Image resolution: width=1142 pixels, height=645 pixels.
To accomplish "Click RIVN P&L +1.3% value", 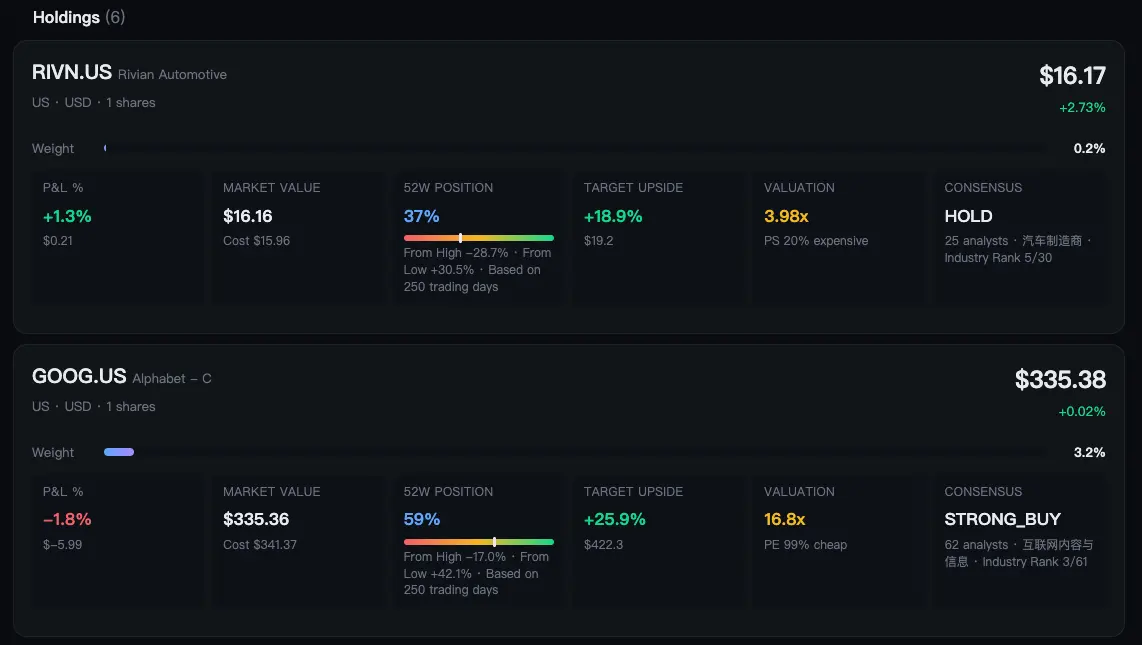I will pos(67,216).
